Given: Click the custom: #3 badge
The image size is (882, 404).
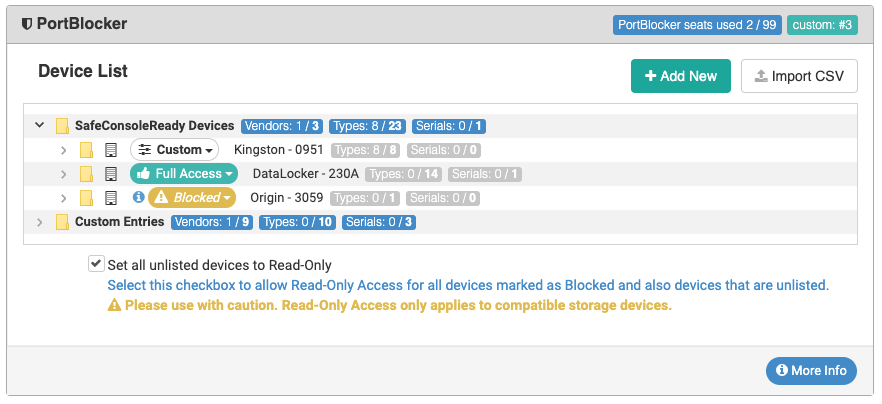Looking at the screenshot, I should point(822,25).
